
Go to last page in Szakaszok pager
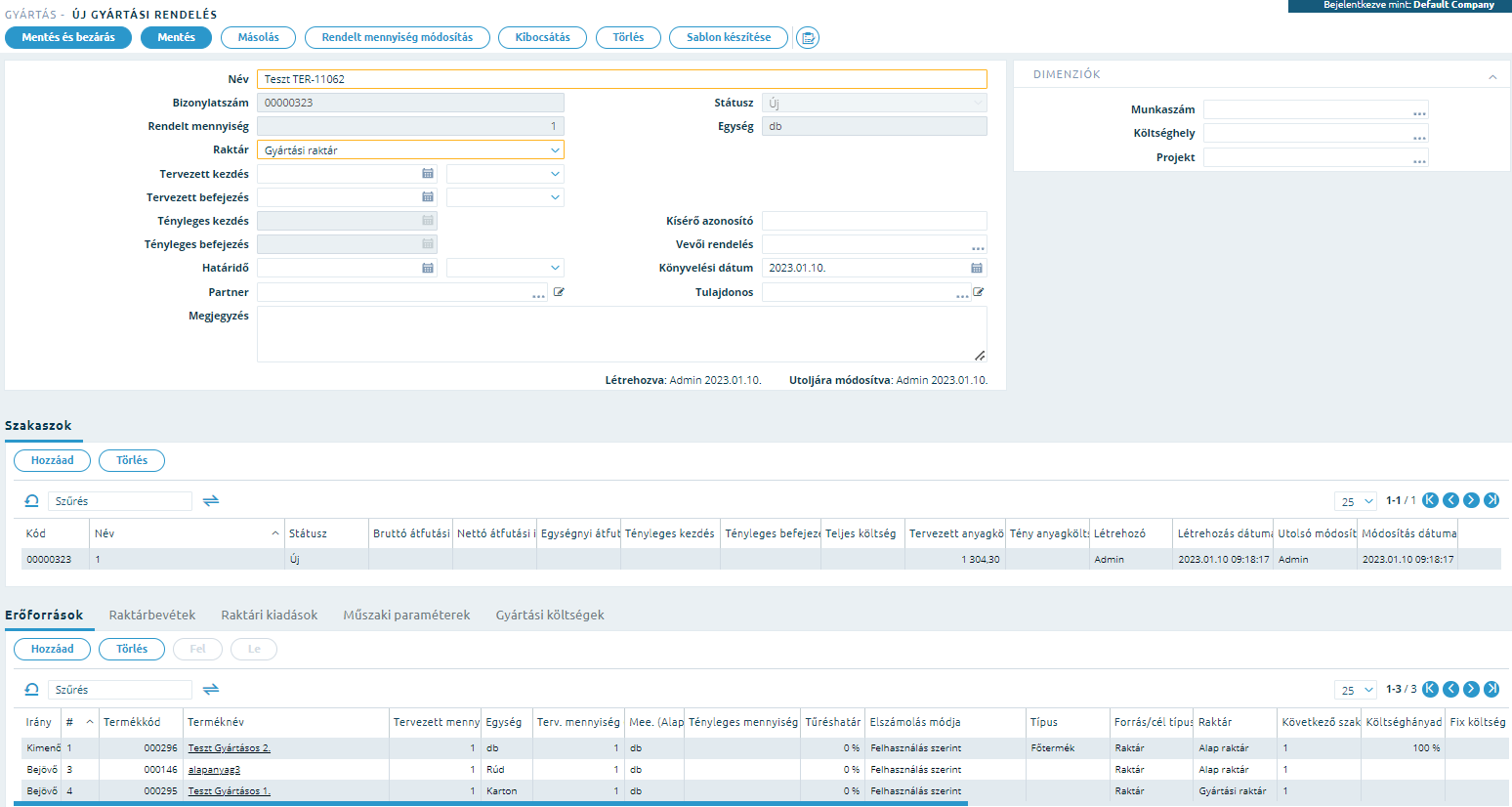1491,500
